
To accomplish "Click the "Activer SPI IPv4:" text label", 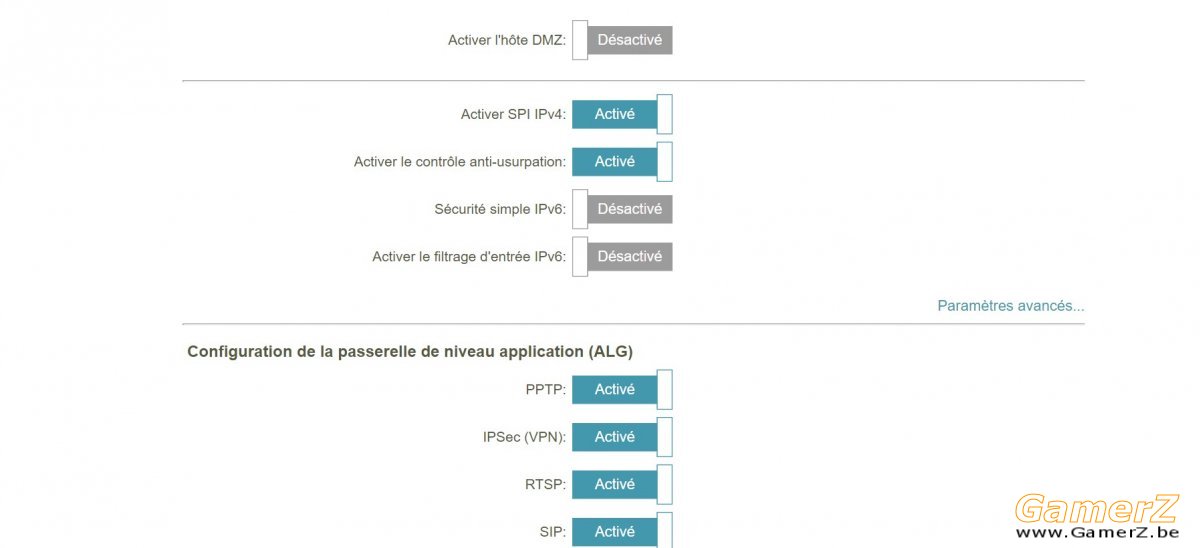I will point(514,114).
